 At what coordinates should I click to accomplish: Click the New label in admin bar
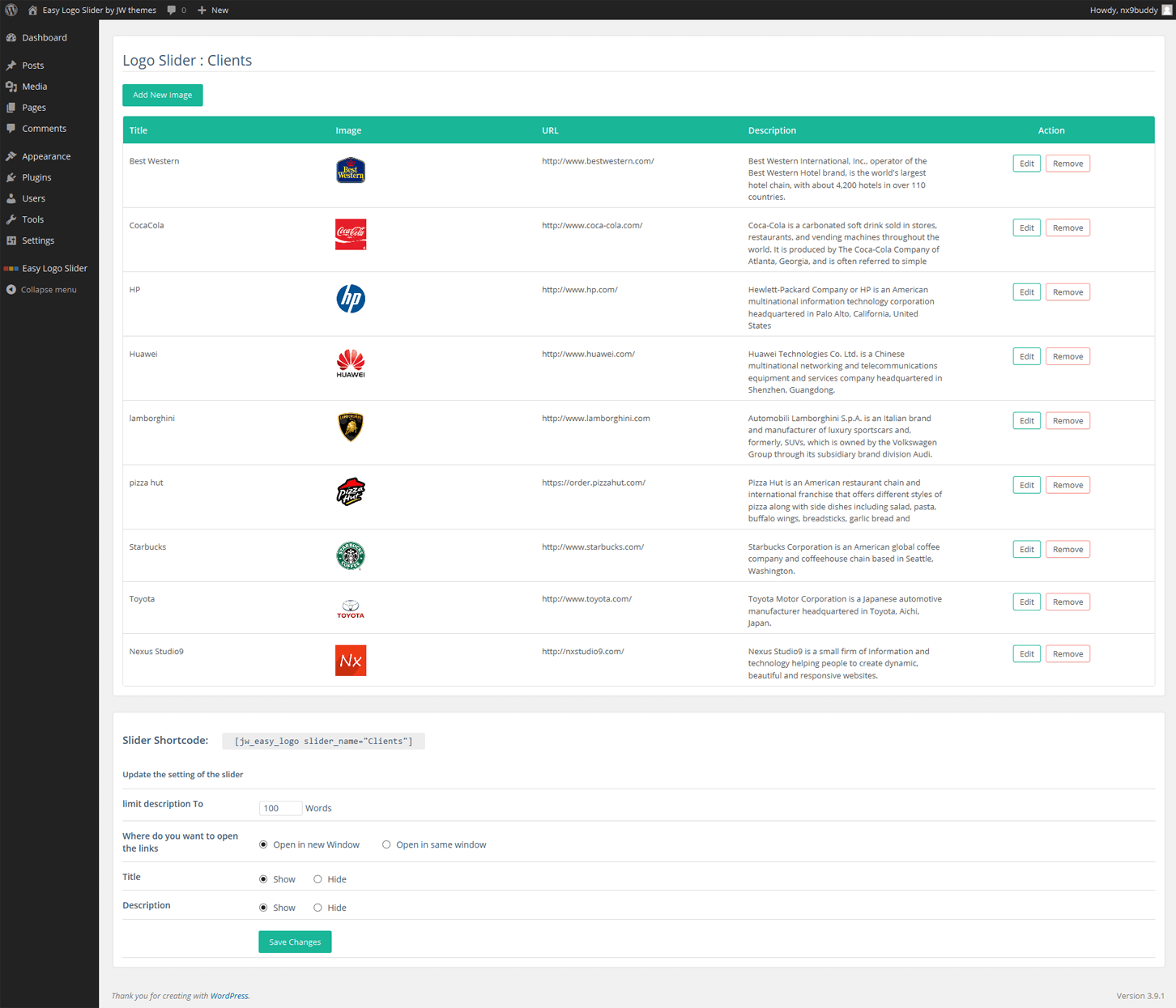219,10
